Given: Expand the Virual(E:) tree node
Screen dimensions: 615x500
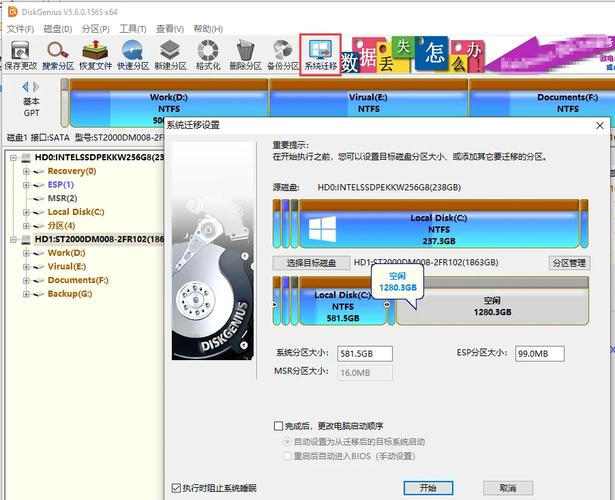Looking at the screenshot, I should 26,267.
